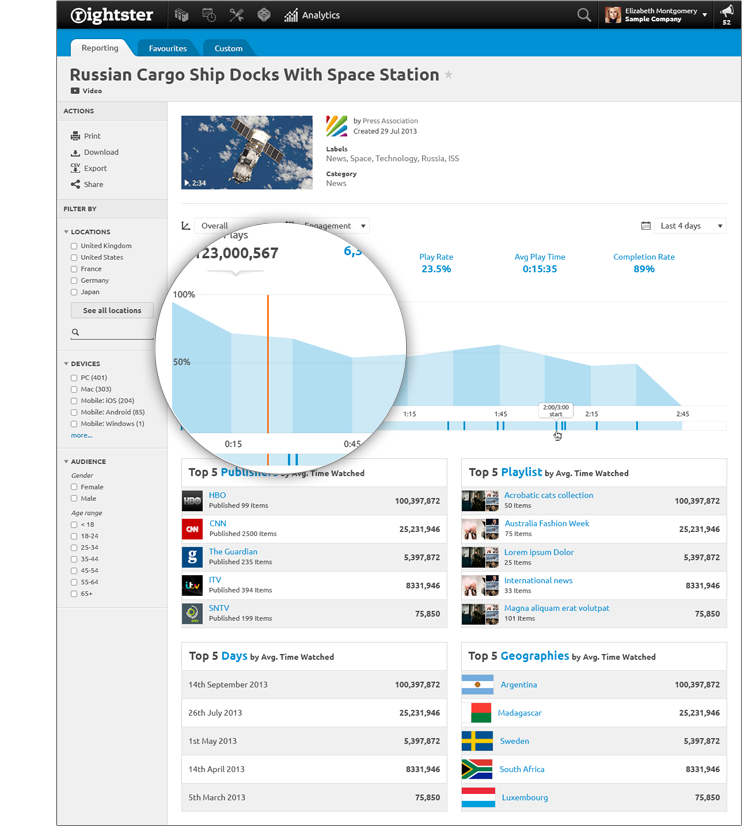Click the Press Association colorful logo
Screen dimensions: 743x827
(x=336, y=126)
